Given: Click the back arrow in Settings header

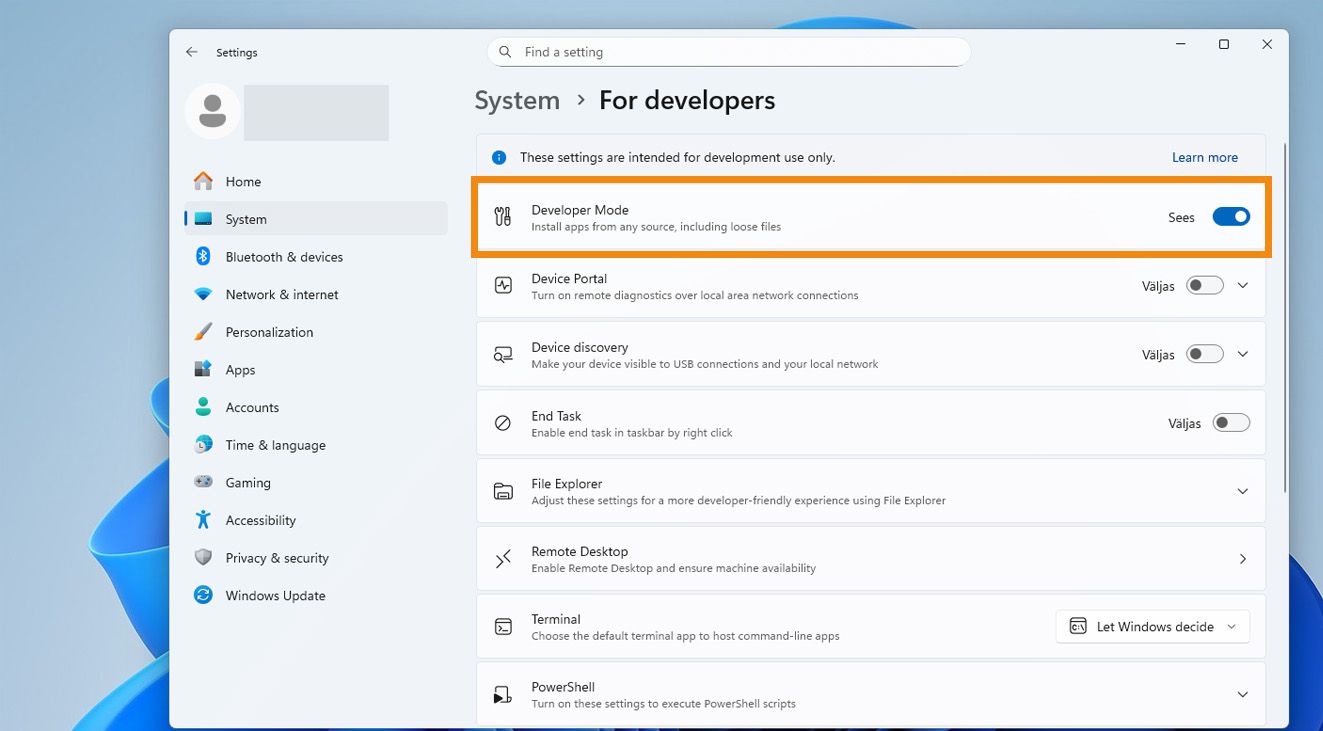Looking at the screenshot, I should pos(192,52).
